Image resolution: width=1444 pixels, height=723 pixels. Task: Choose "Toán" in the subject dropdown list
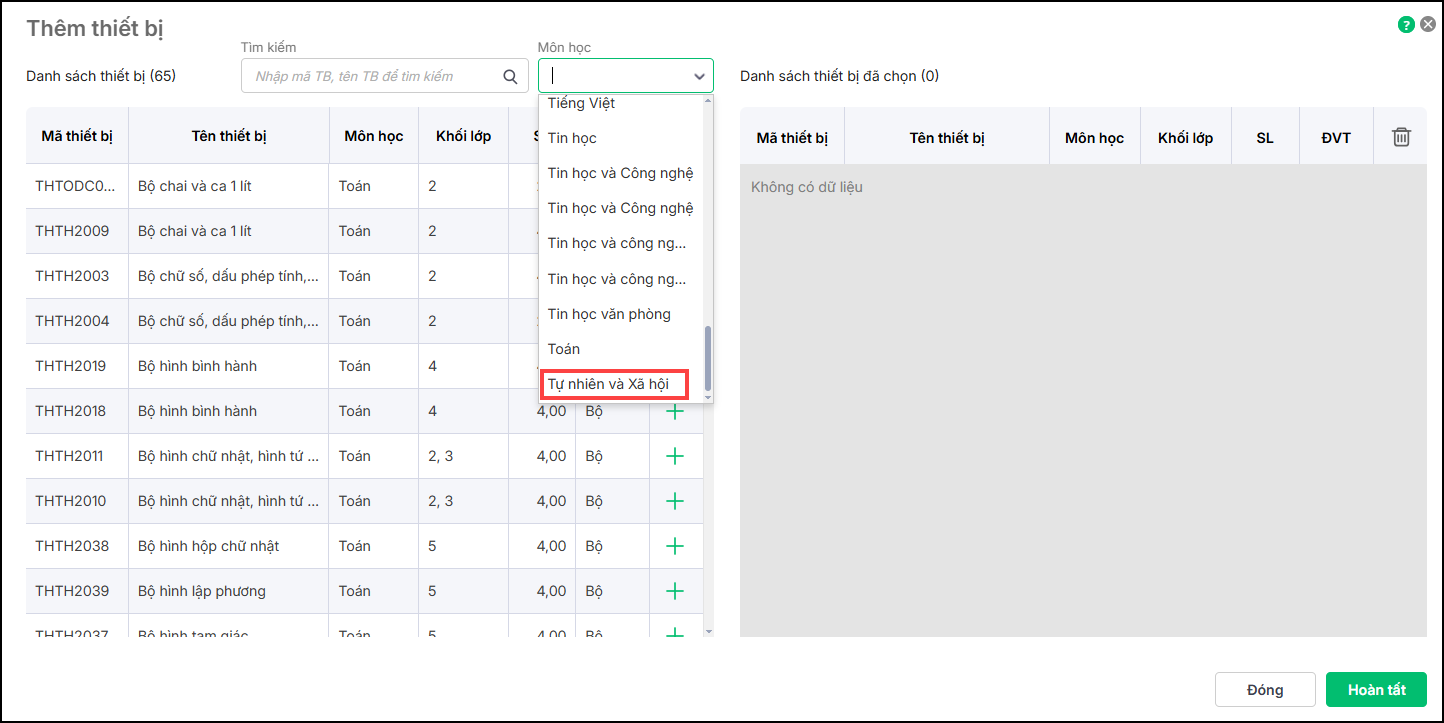point(564,349)
